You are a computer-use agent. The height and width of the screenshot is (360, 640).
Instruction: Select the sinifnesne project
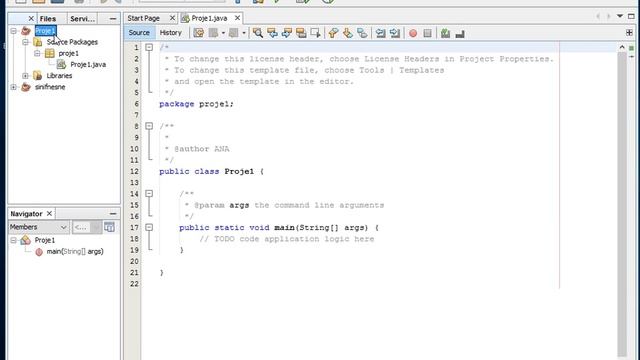(x=50, y=87)
